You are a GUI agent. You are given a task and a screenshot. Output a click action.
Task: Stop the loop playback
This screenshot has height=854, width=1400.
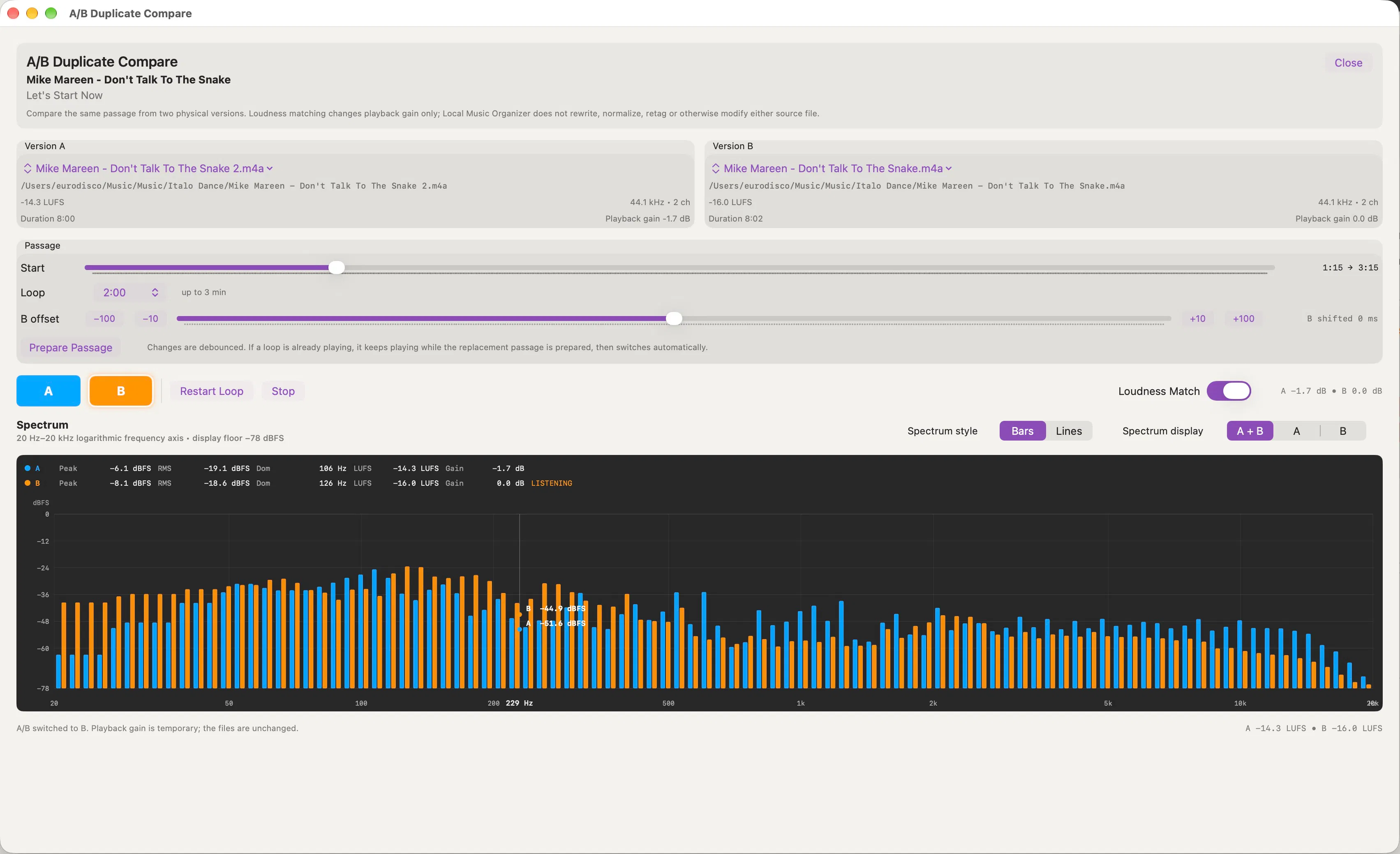coord(283,391)
